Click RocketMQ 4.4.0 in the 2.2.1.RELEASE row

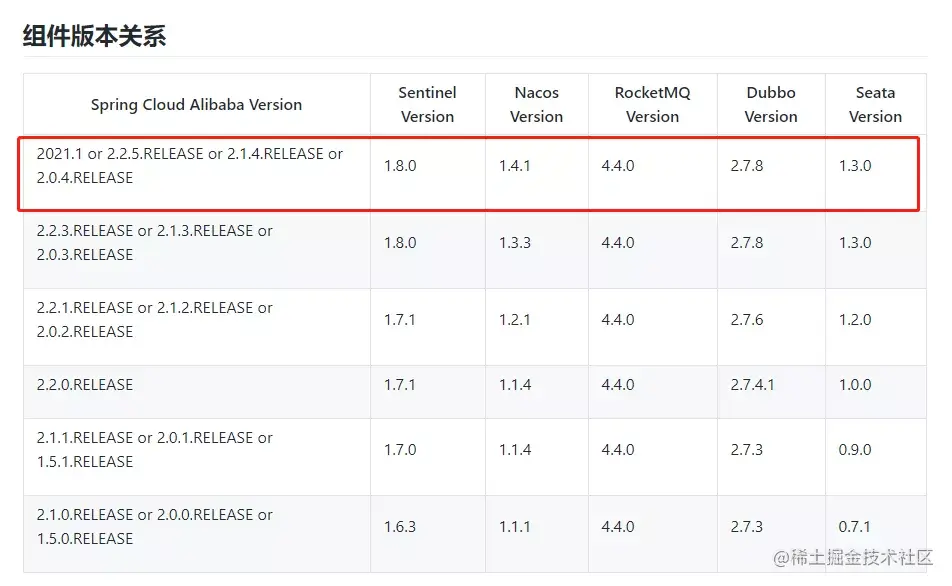point(618,320)
